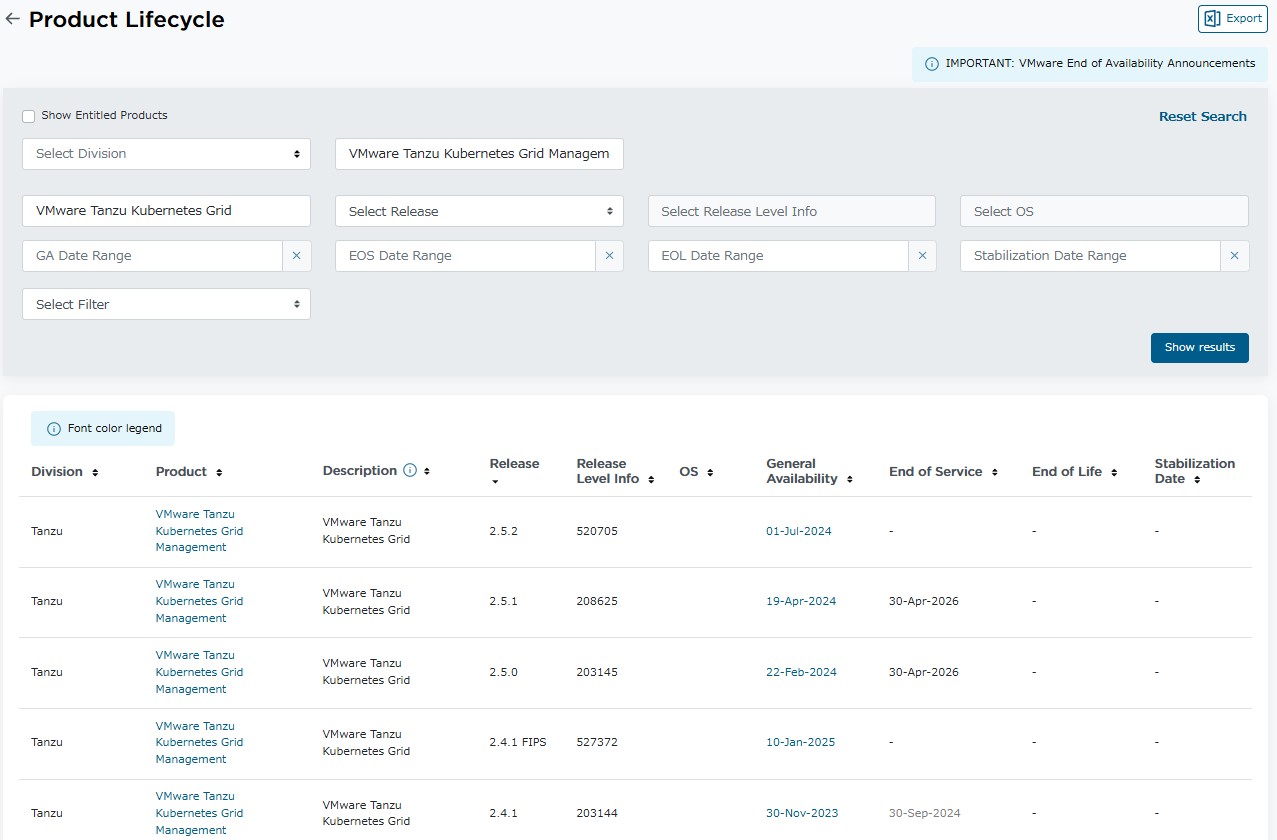The image size is (1277, 840).
Task: Sort the table by Release Level Info
Action: click(651, 480)
